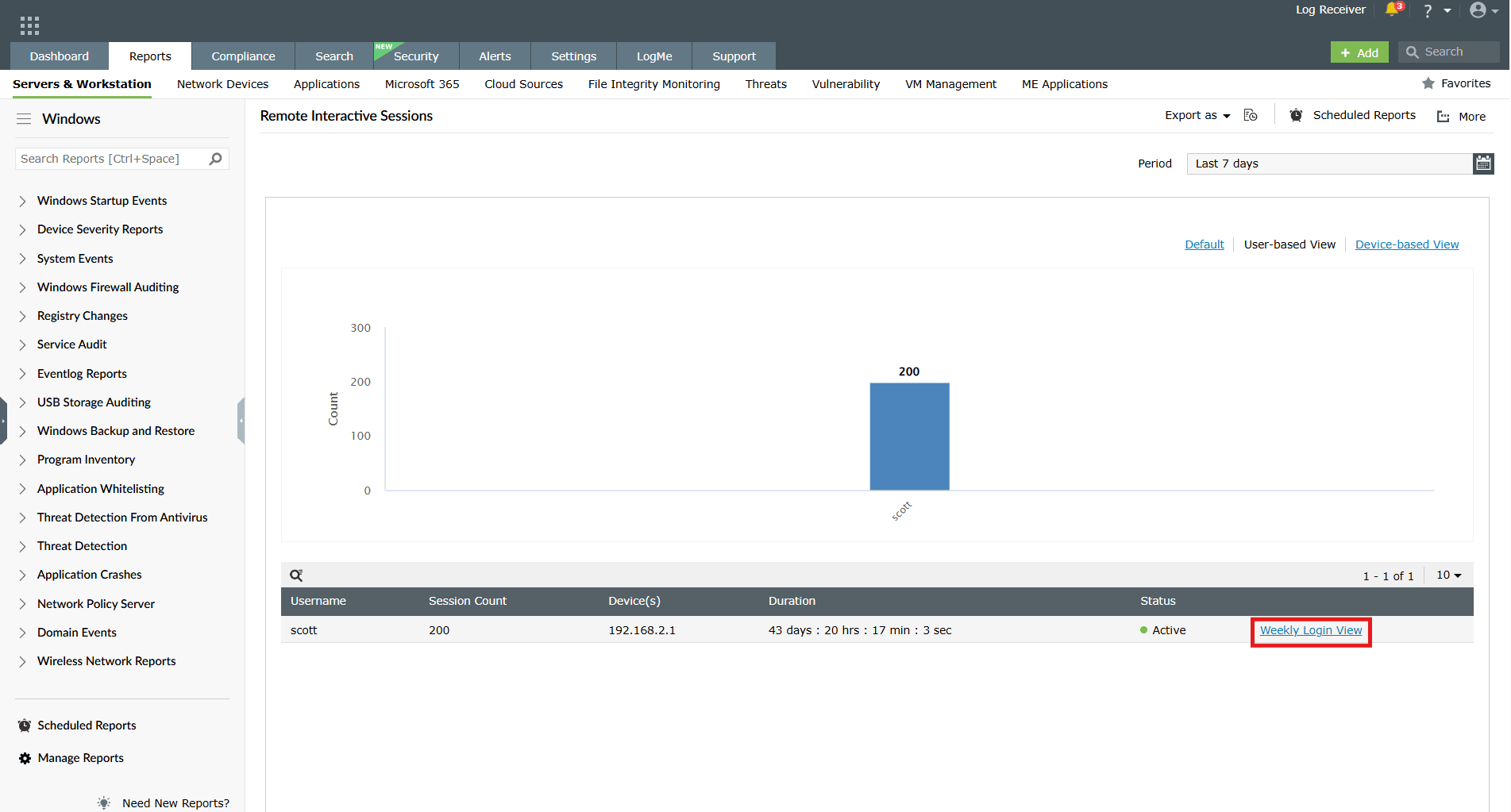This screenshot has height=812, width=1511.
Task: Select Microsoft 365 sub-tab
Action: coord(422,84)
